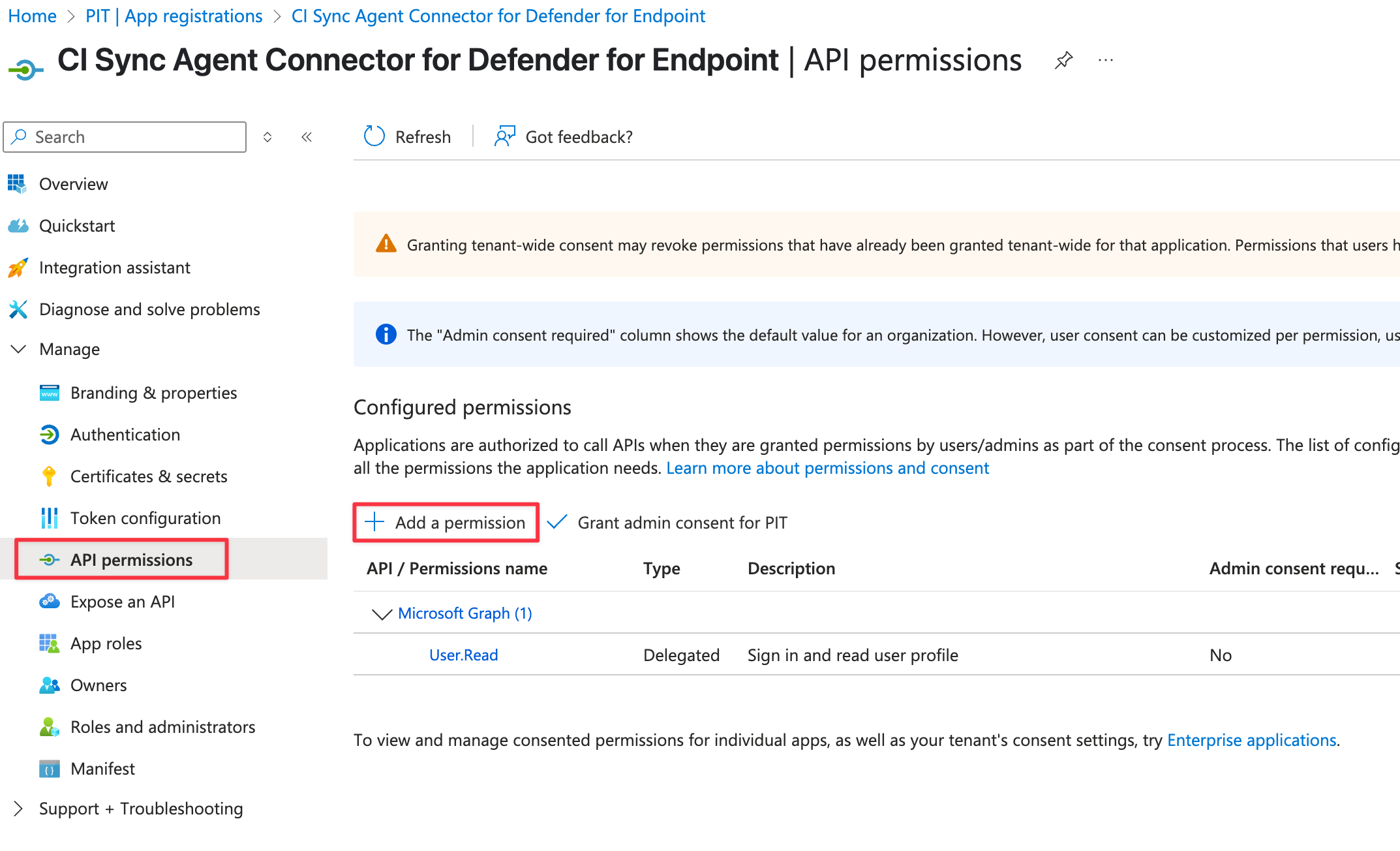Expand Support + Troubleshooting section
This screenshot has width=1400, height=851.
pos(18,809)
